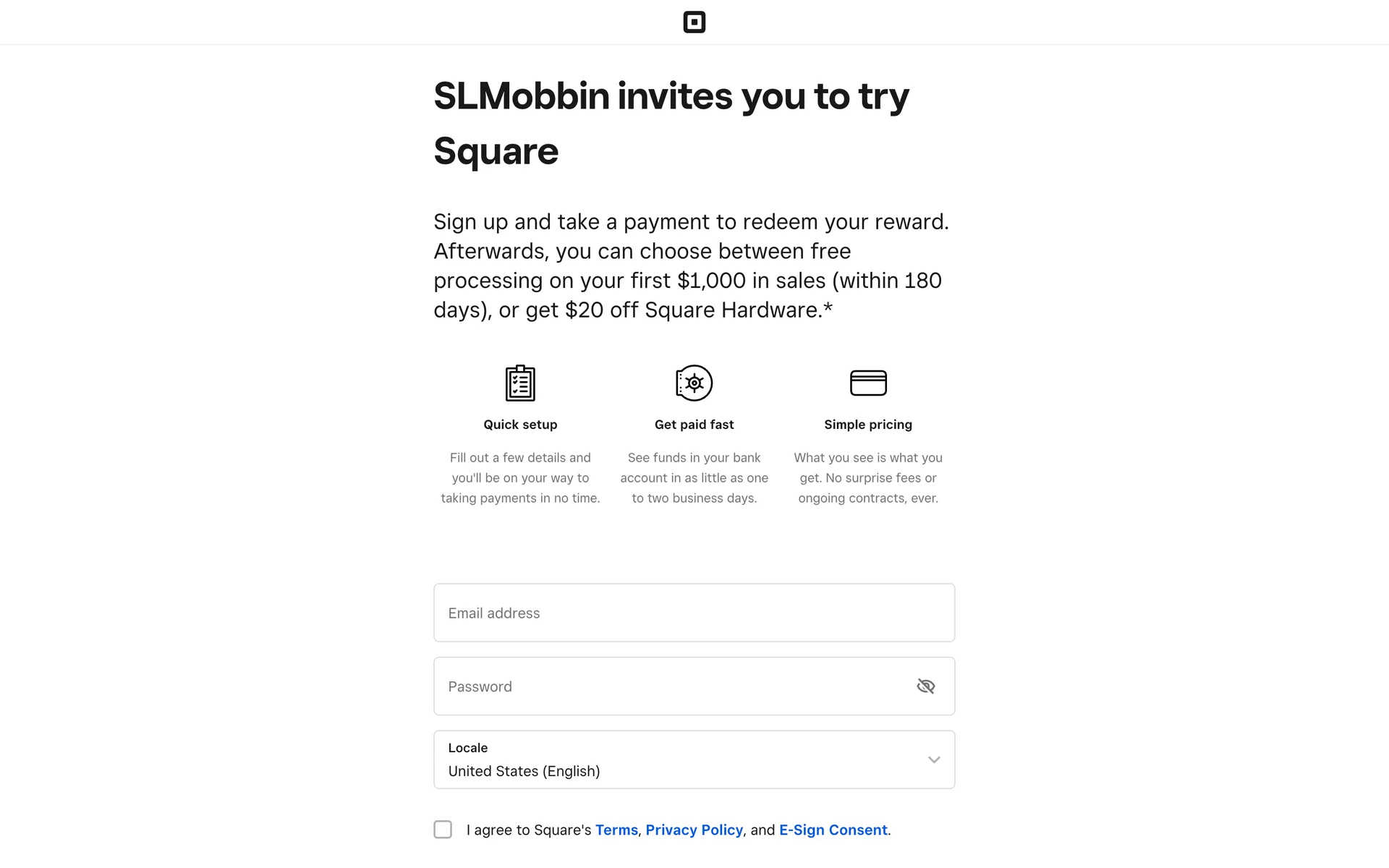This screenshot has height=868, width=1389.
Task: Focus the Email address field
Action: [x=694, y=613]
